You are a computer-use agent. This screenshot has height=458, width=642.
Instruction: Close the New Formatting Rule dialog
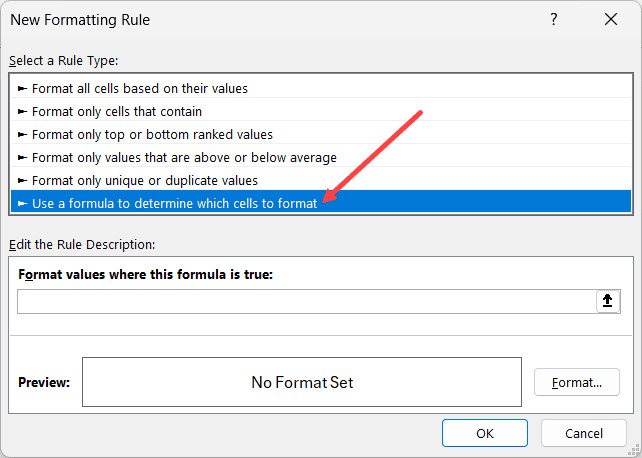(x=611, y=19)
